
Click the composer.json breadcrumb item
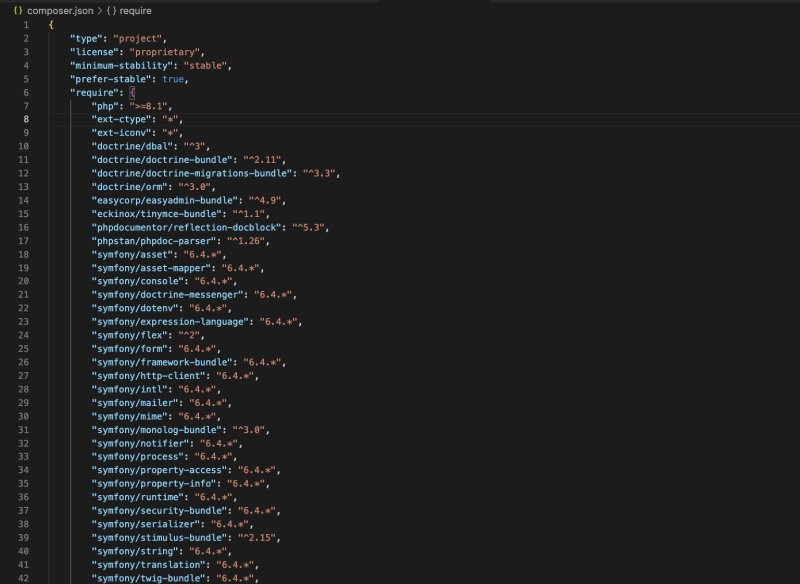(60, 11)
